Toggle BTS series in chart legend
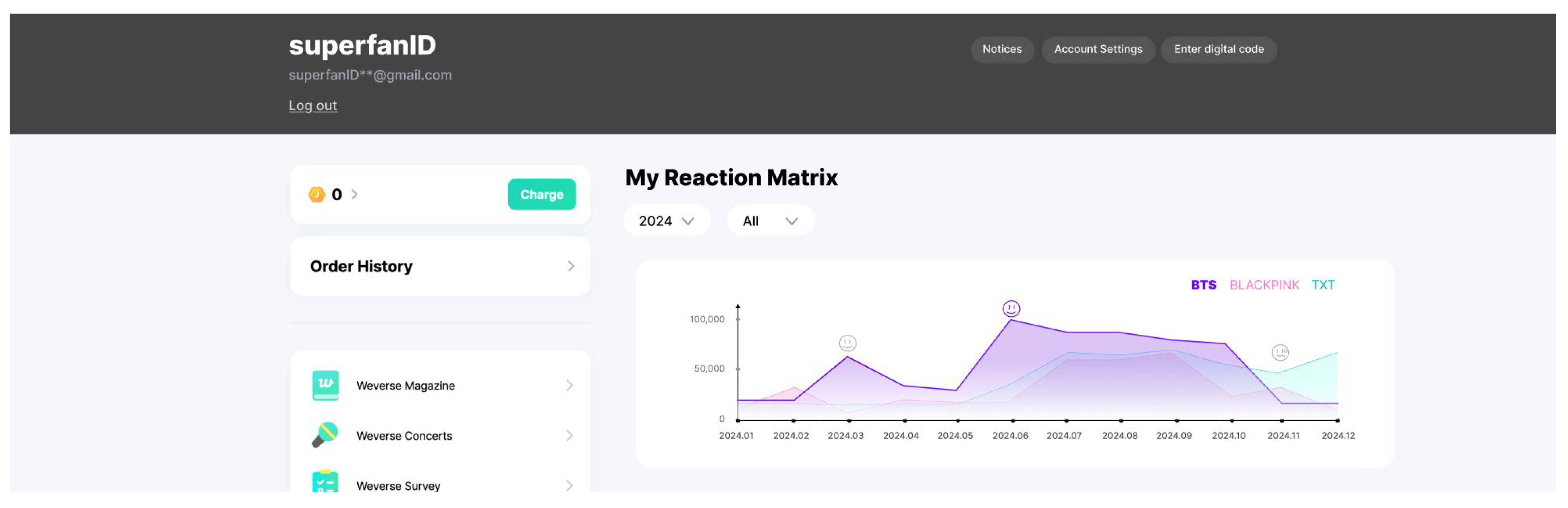The height and width of the screenshot is (508, 1568). tap(1204, 285)
